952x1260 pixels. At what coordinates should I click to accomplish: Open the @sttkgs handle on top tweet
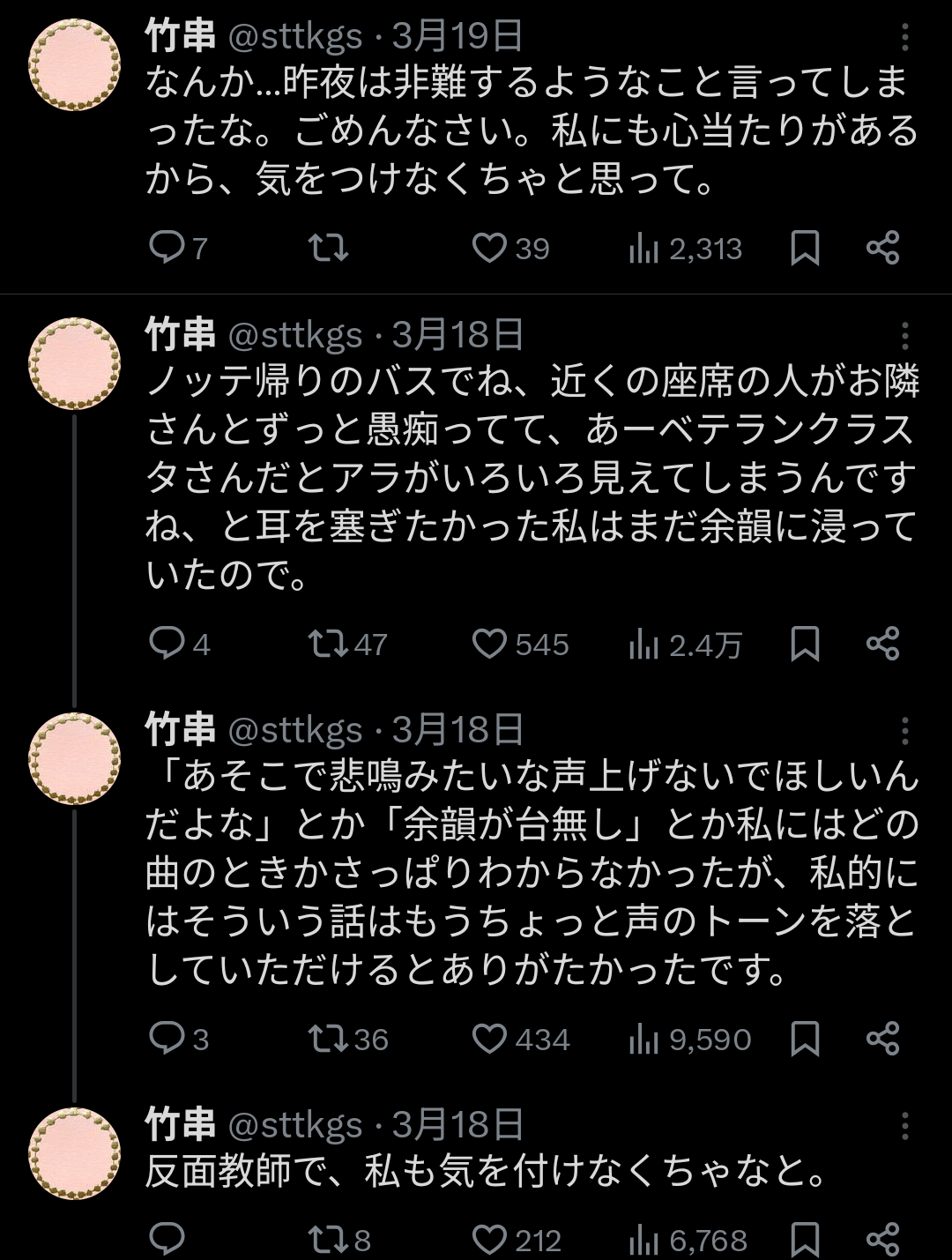point(295,37)
